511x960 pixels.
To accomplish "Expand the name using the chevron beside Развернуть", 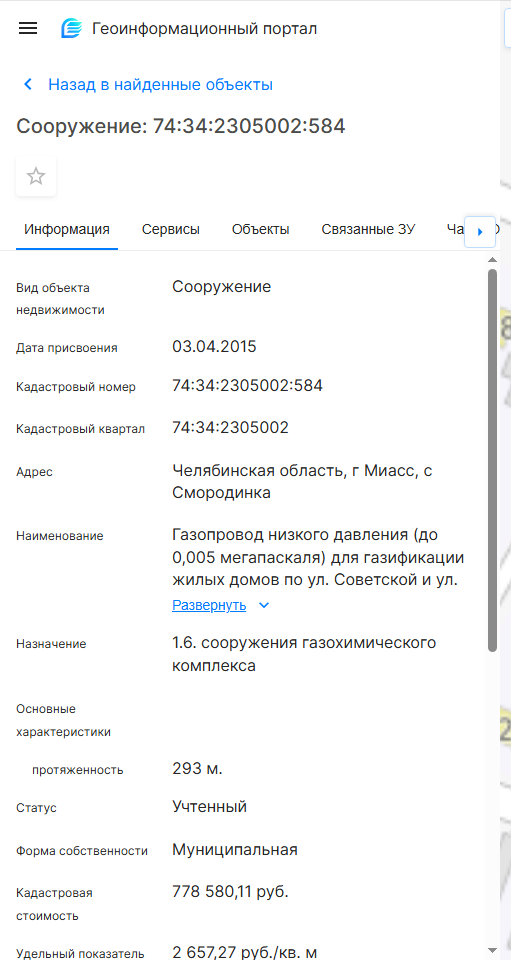I will pos(264,606).
